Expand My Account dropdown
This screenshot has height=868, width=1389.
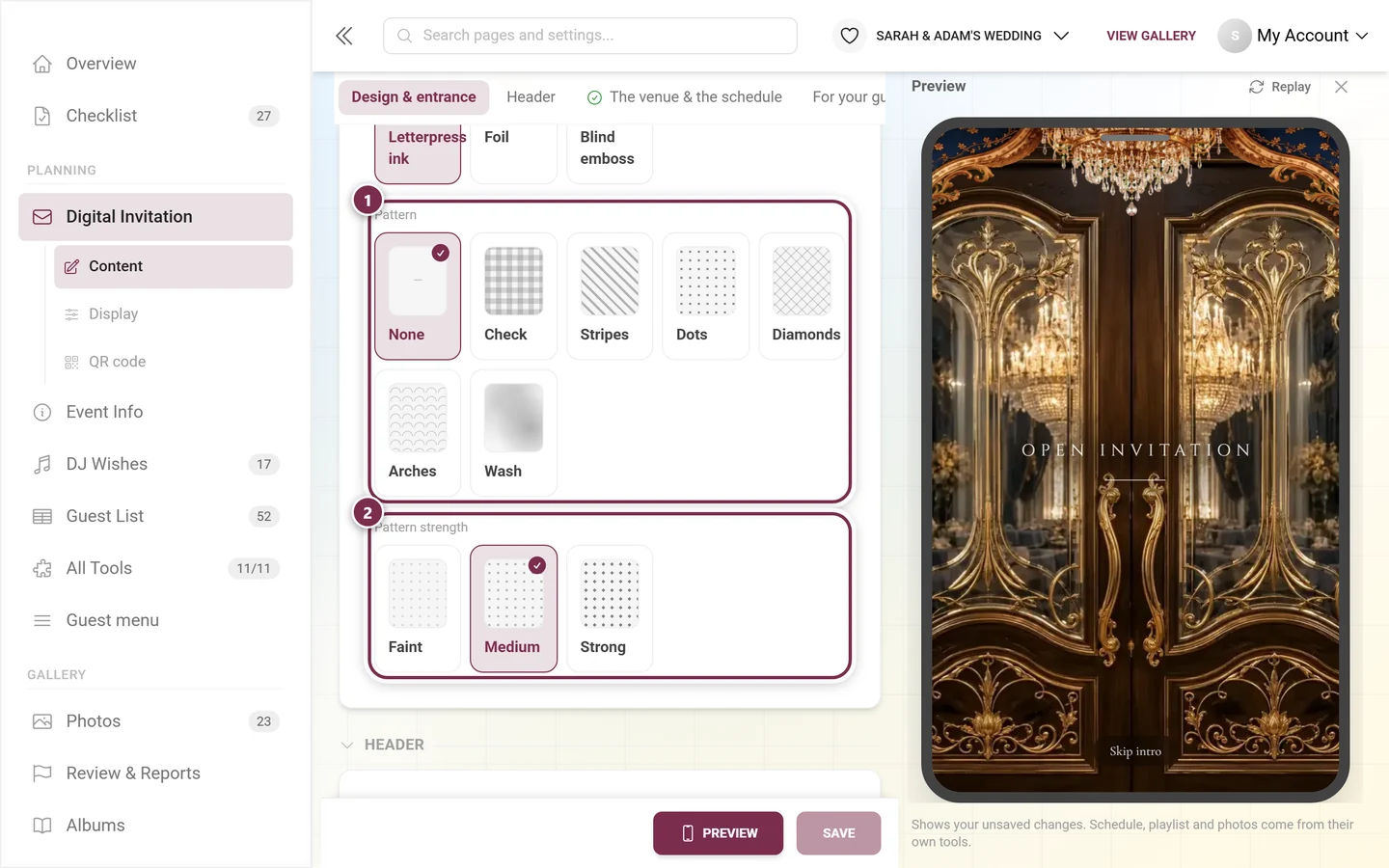pyautogui.click(x=1293, y=36)
